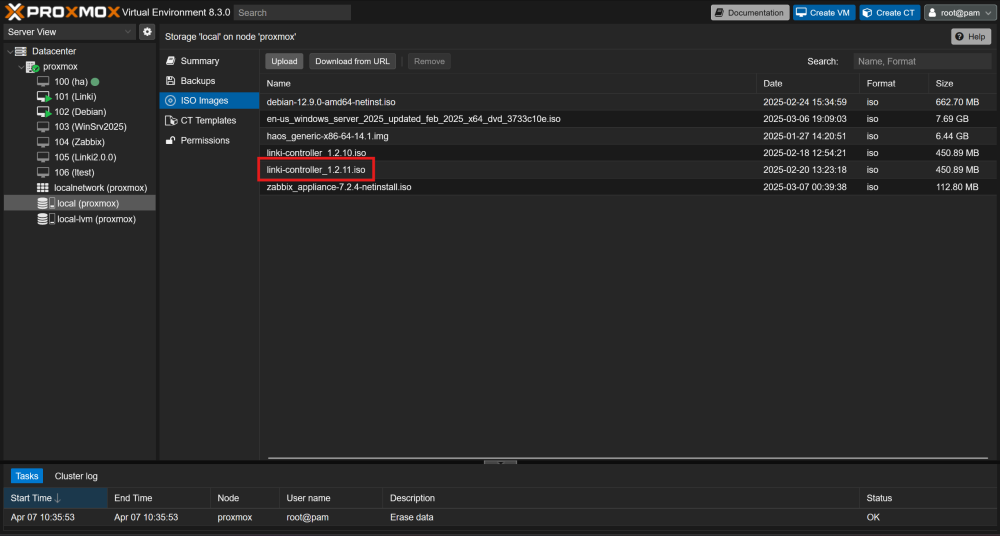Open the Permissions section
The height and width of the screenshot is (536, 1000).
(x=209, y=140)
